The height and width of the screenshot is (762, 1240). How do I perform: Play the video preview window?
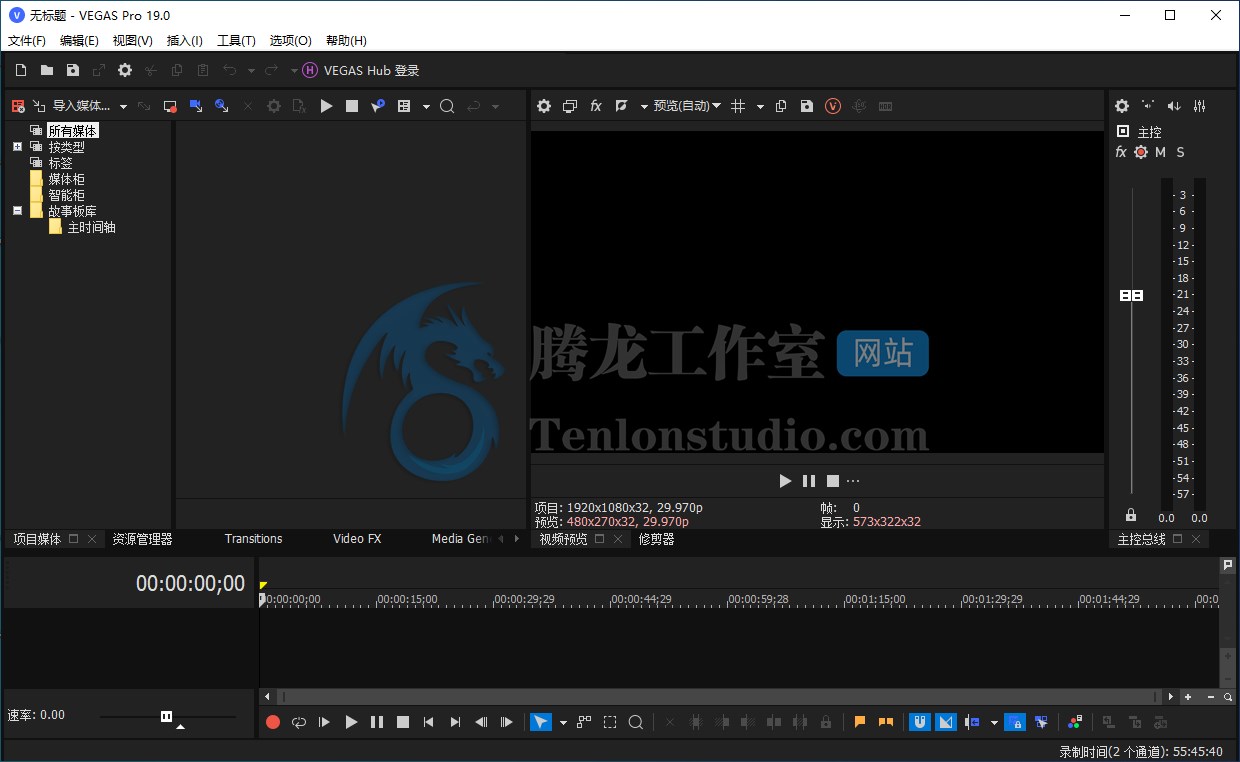785,481
